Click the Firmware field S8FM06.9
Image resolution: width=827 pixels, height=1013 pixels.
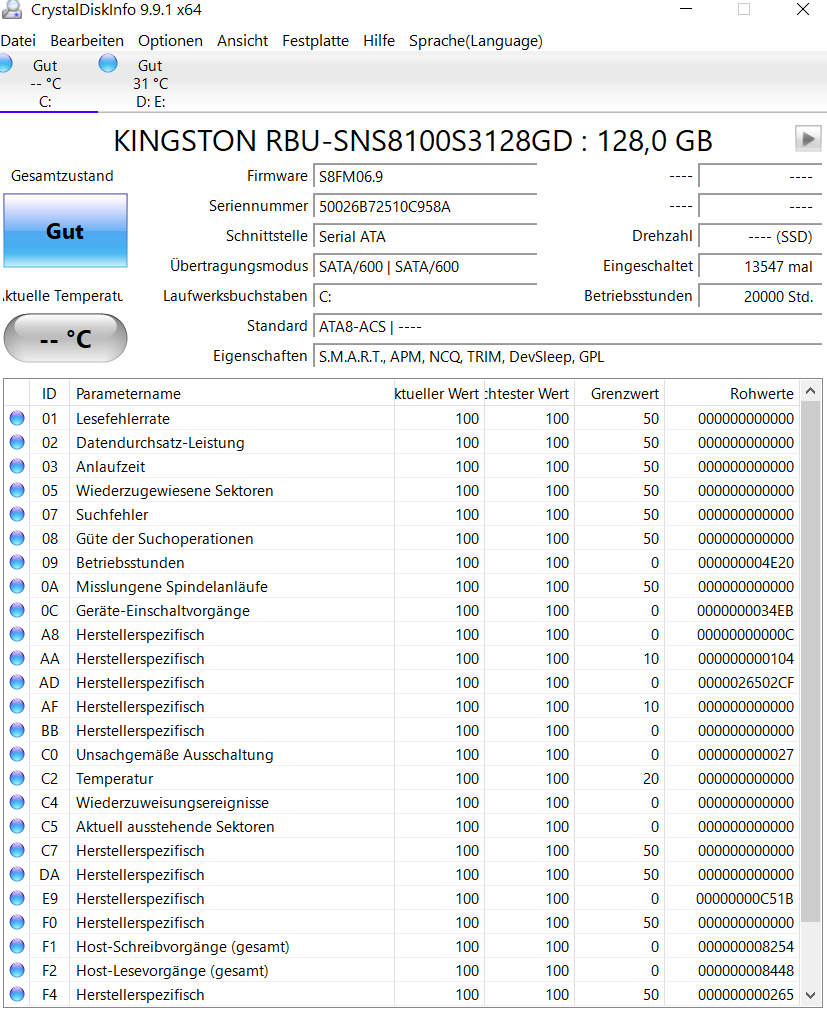[425, 177]
